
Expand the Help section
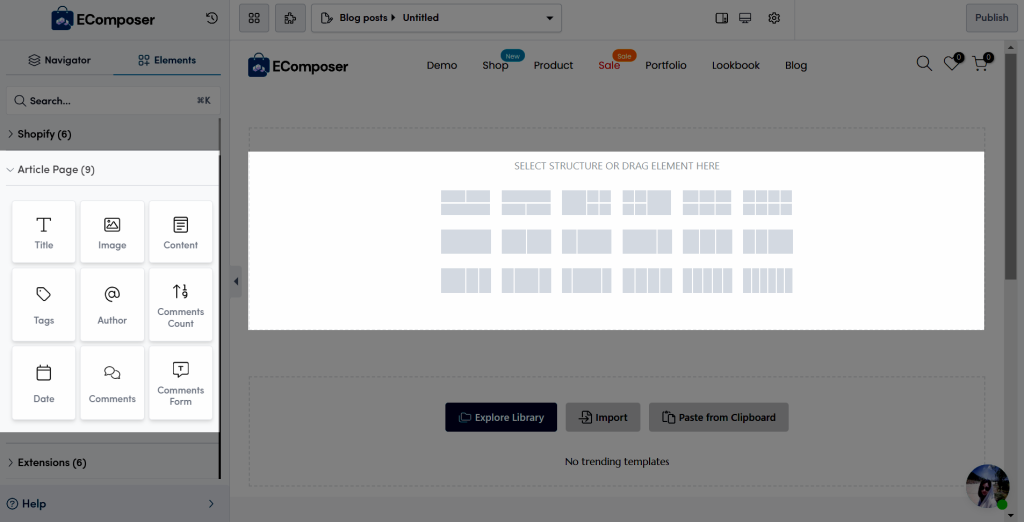pos(112,504)
